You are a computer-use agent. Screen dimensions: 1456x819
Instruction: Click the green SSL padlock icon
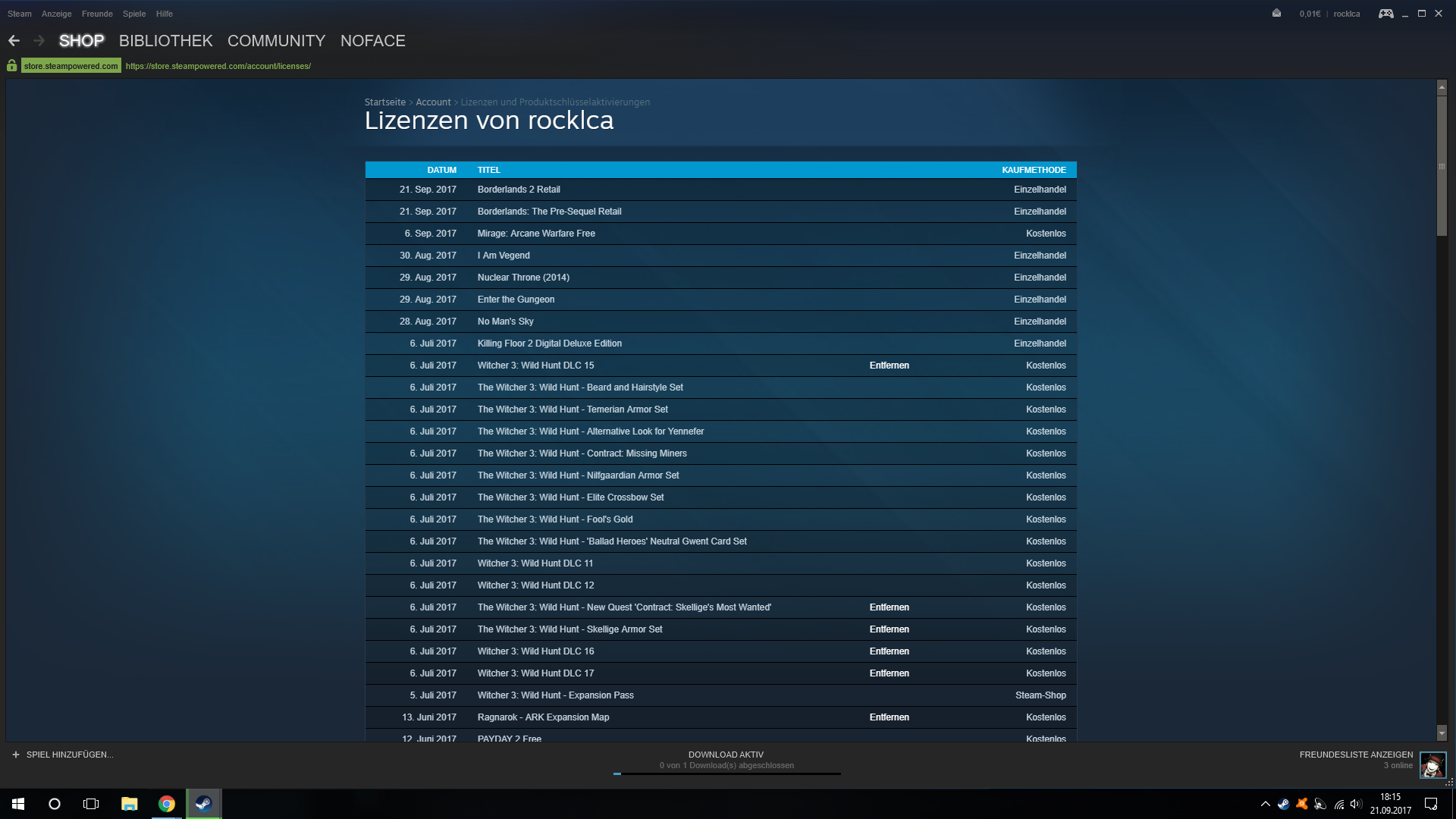tap(11, 66)
